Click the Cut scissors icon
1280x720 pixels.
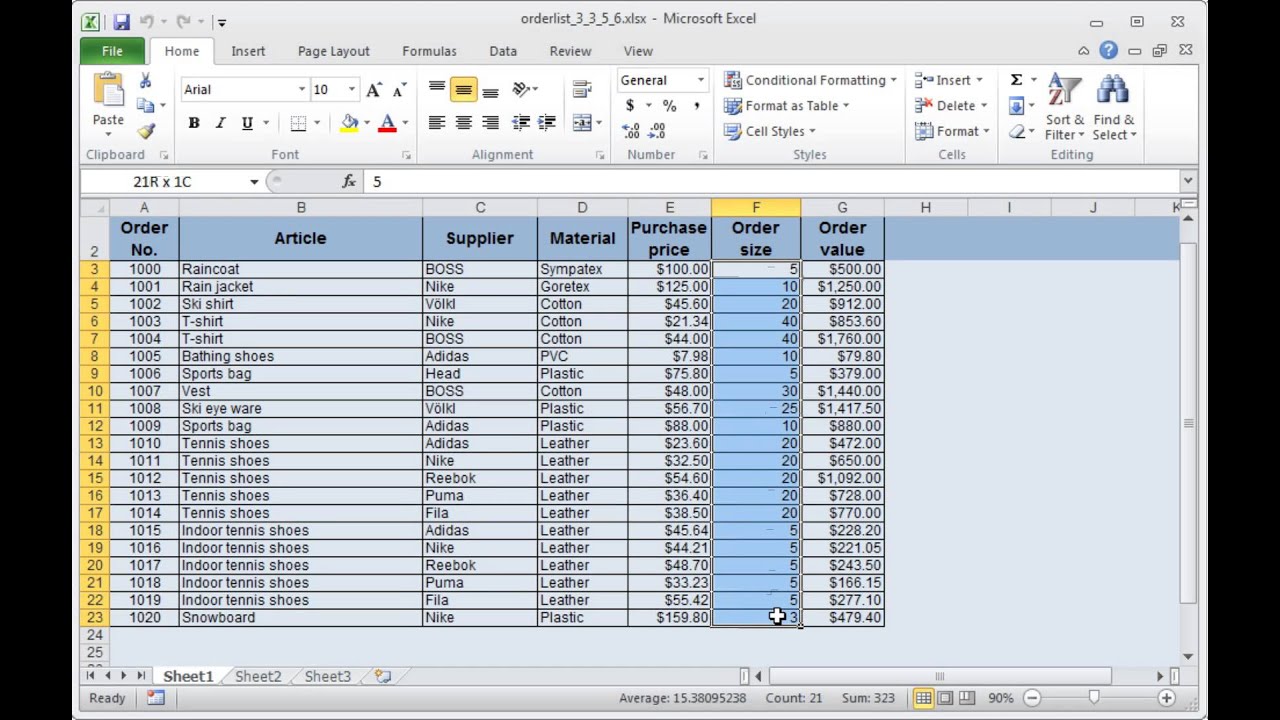pos(146,81)
